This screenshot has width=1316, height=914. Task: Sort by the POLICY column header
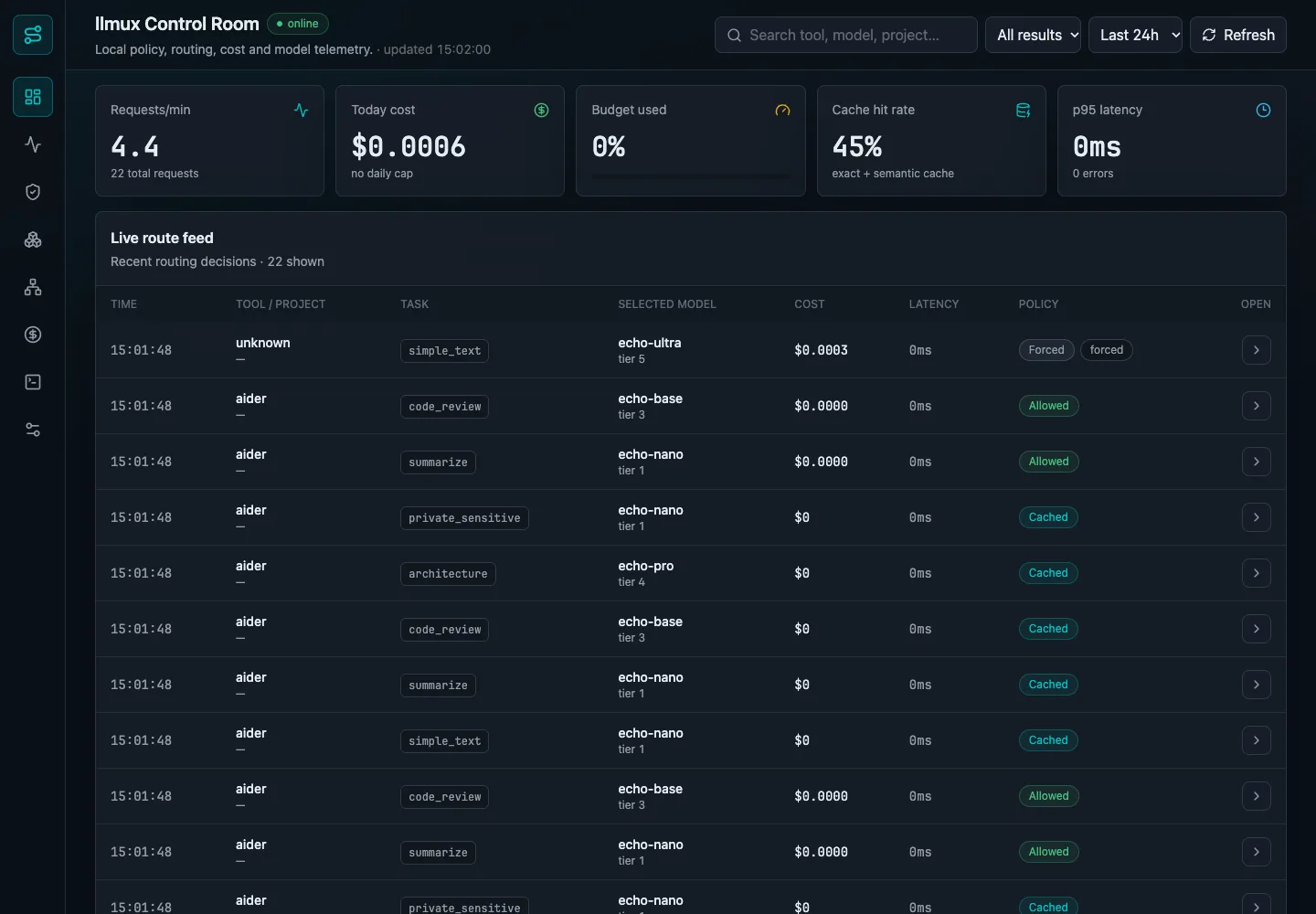1038,304
